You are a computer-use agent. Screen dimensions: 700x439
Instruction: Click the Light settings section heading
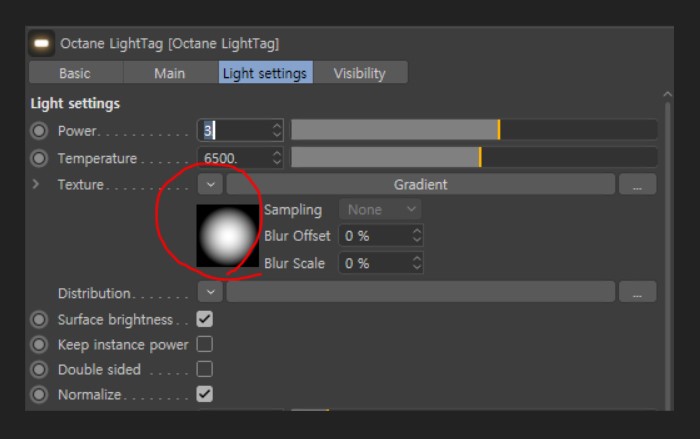[75, 104]
